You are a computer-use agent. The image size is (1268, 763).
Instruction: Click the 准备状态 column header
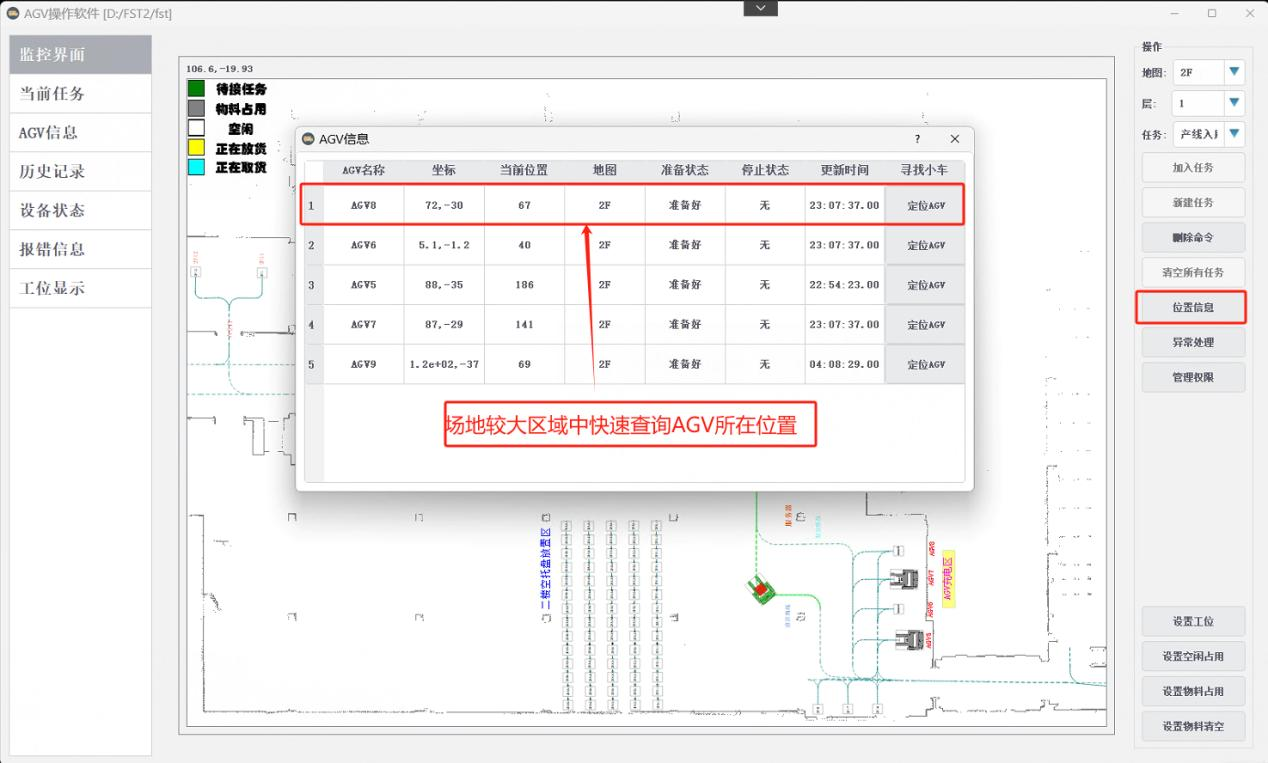[x=684, y=170]
